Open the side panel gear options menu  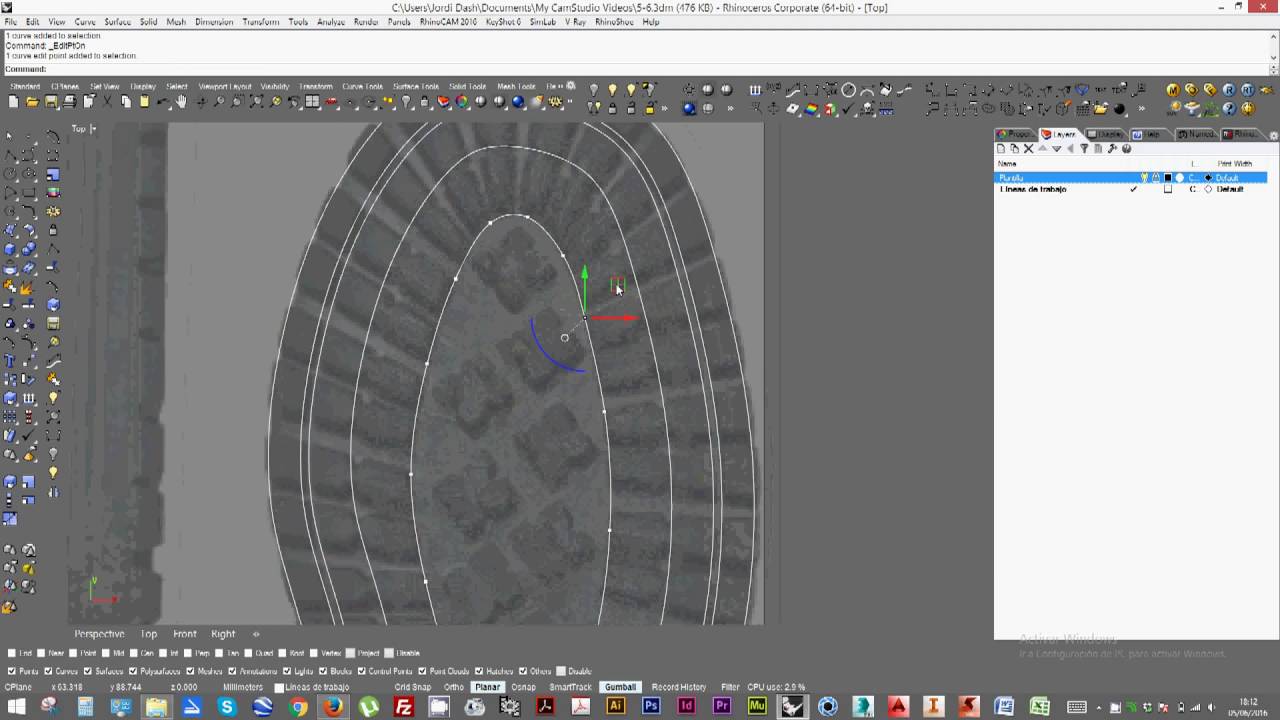1273,135
